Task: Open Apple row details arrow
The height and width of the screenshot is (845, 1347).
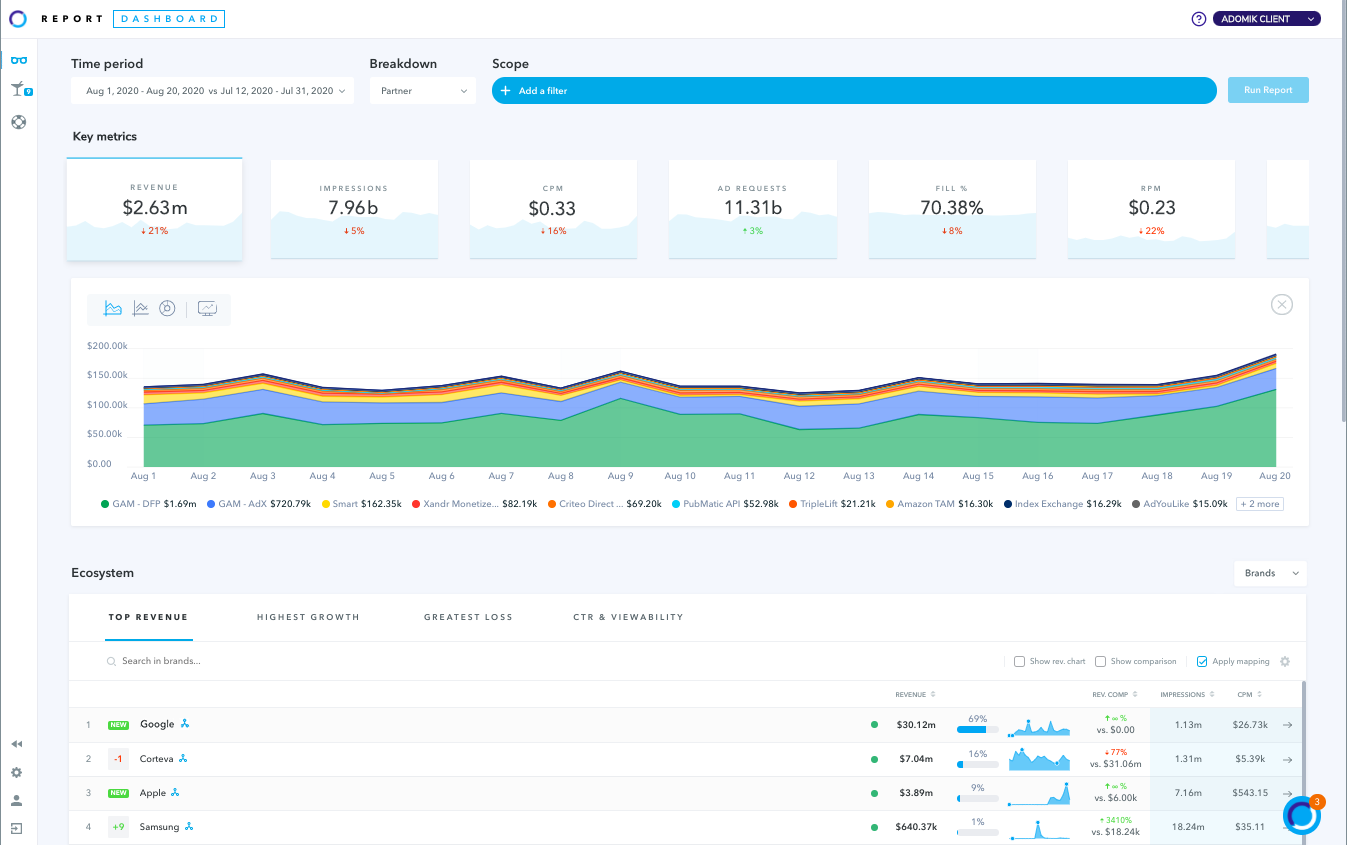Action: [x=1288, y=793]
